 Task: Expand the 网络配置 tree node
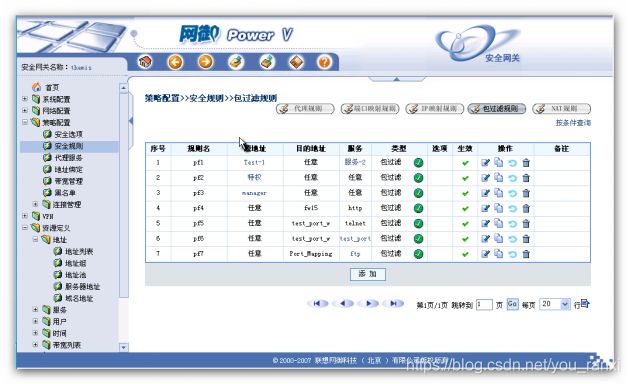coord(25,110)
